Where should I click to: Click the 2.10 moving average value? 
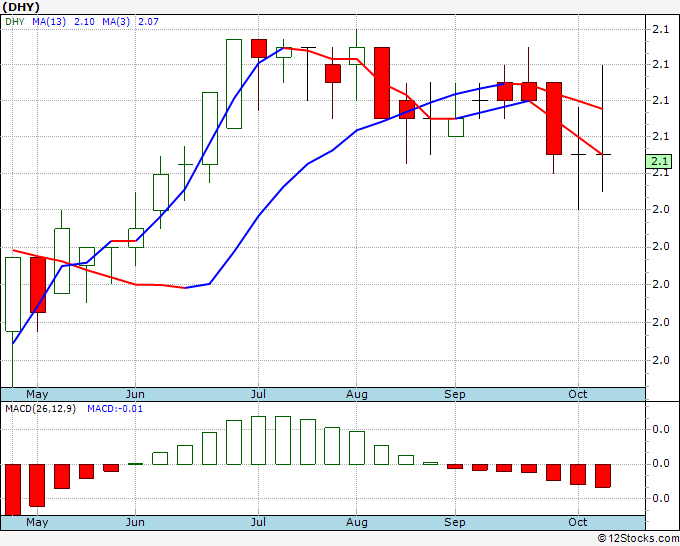coord(84,21)
